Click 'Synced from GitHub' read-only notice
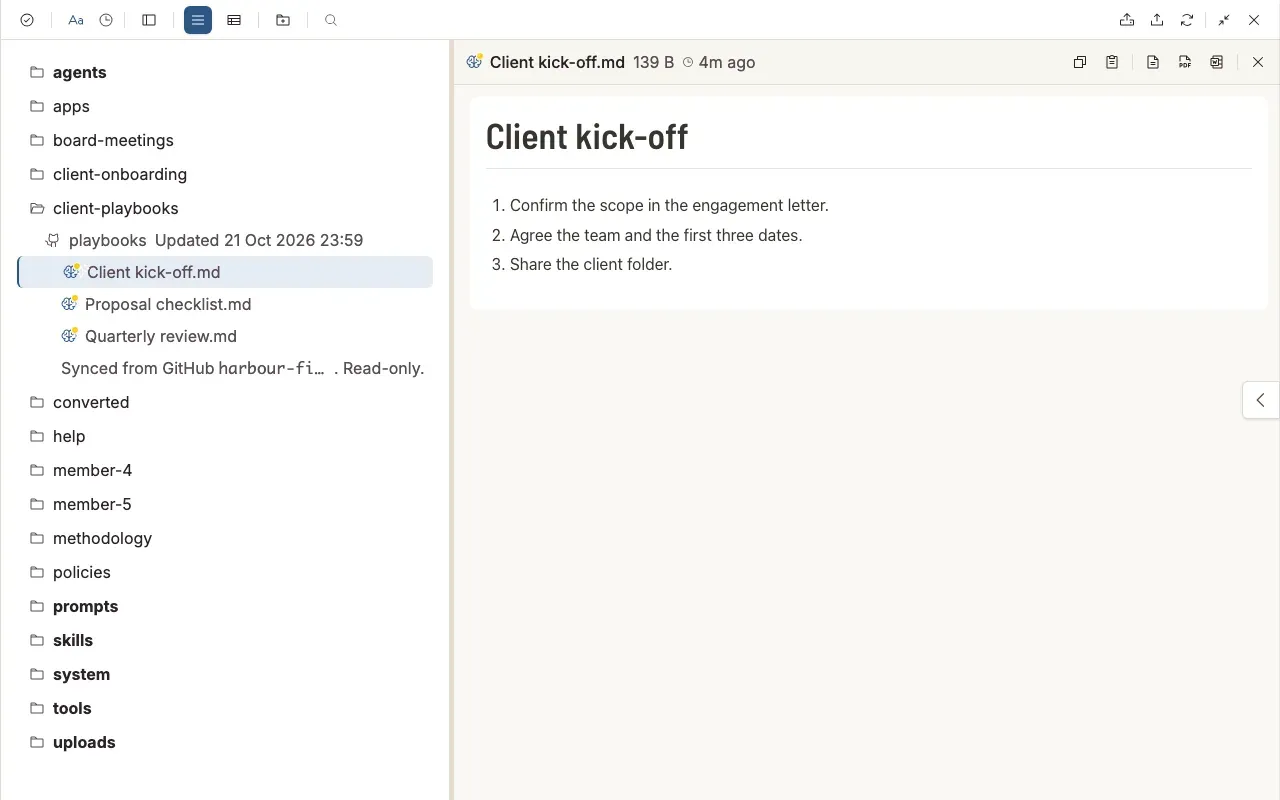The height and width of the screenshot is (800, 1280). pyautogui.click(x=243, y=368)
